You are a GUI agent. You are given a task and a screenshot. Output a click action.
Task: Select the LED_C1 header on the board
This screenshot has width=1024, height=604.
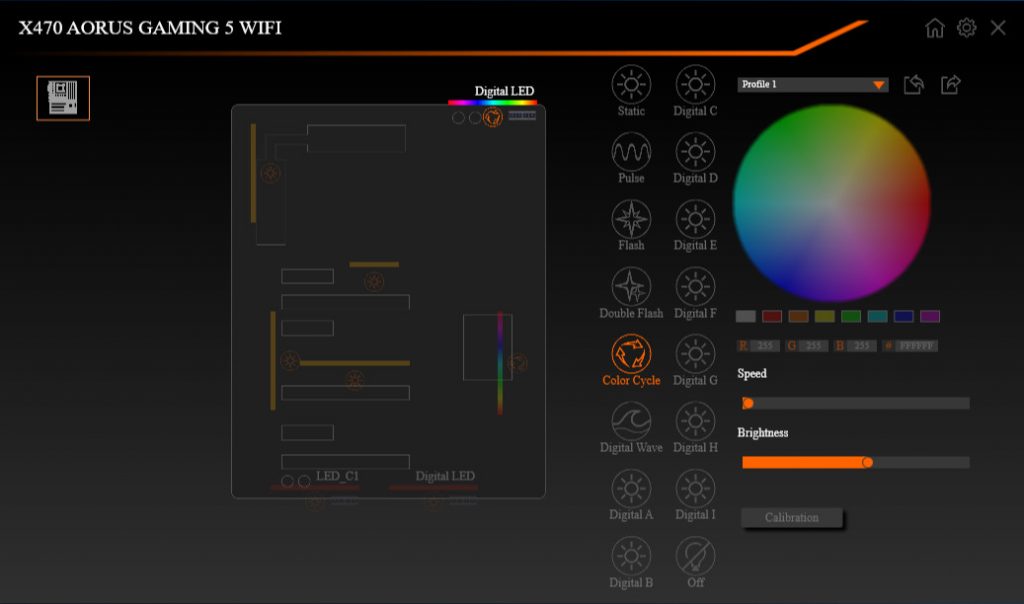pyautogui.click(x=314, y=487)
